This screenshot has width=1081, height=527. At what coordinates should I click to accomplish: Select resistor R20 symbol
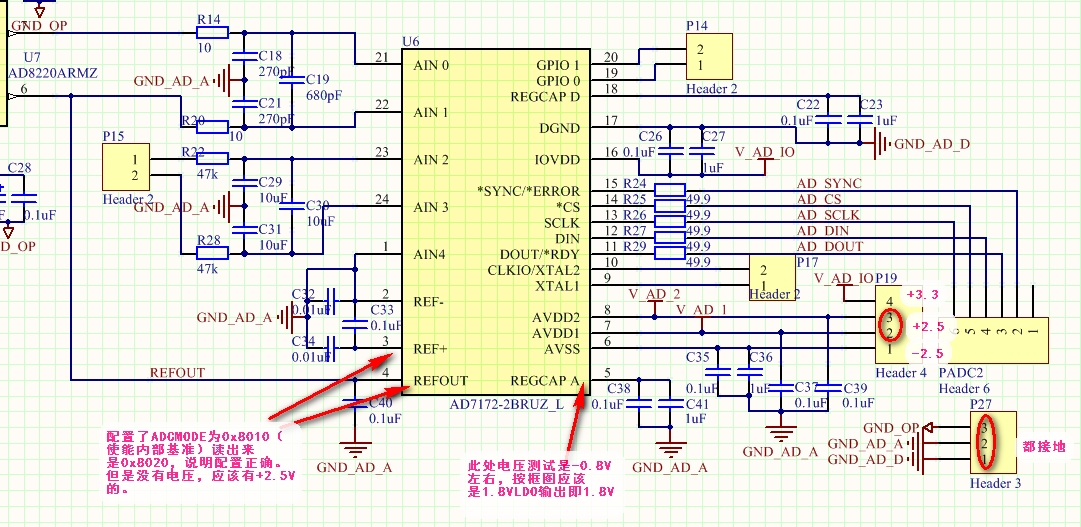[212, 126]
